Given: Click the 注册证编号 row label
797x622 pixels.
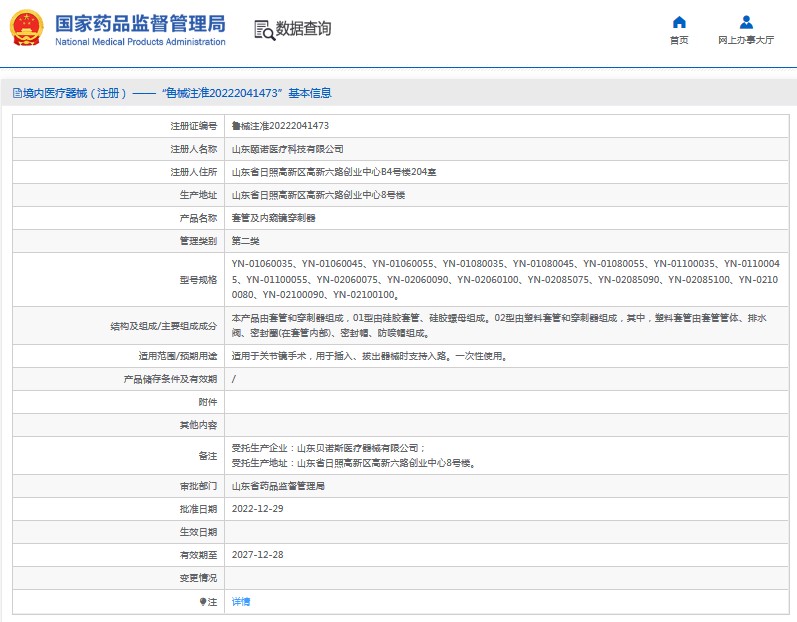Looking at the screenshot, I should pos(194,126).
